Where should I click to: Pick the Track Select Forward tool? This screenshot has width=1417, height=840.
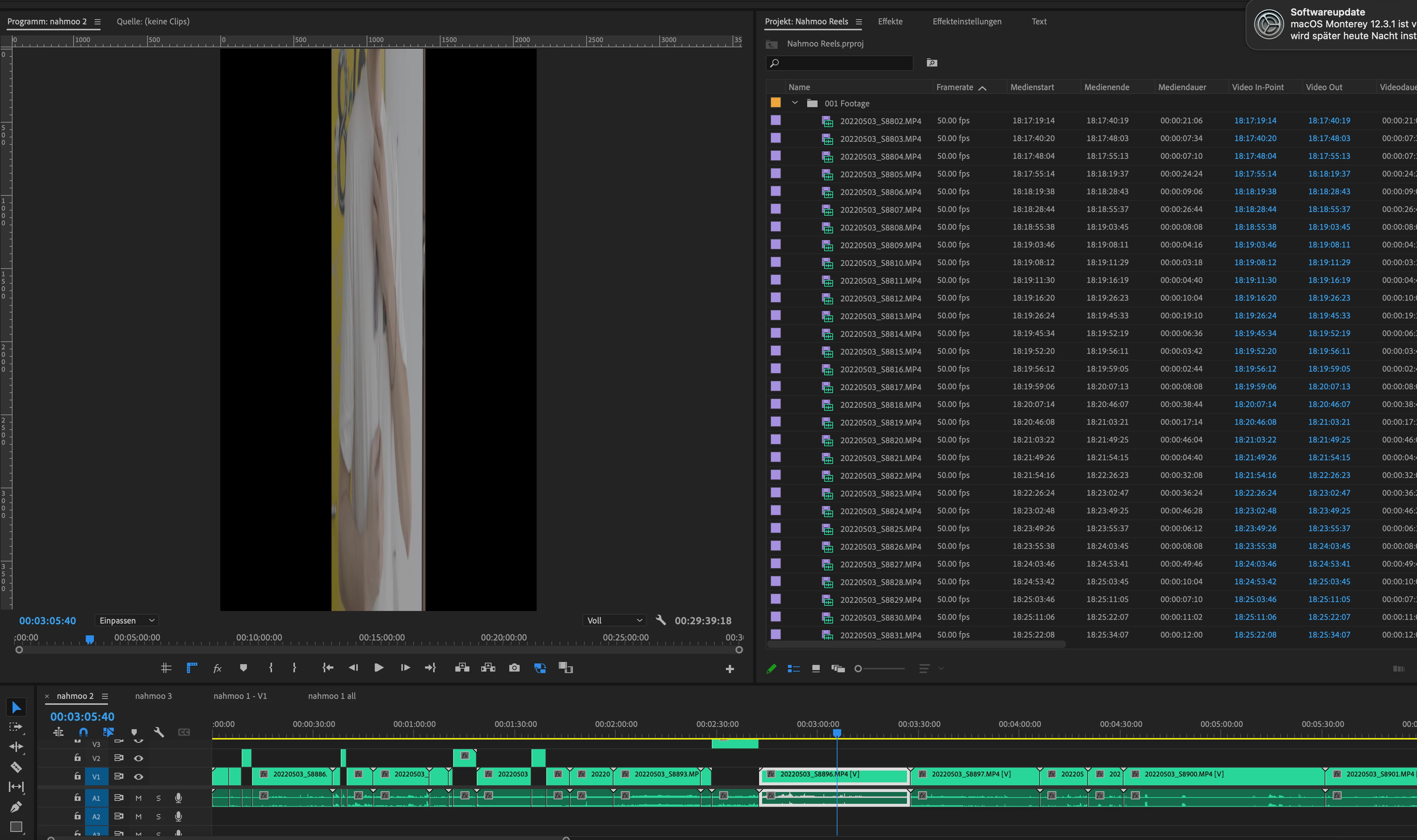click(x=16, y=727)
